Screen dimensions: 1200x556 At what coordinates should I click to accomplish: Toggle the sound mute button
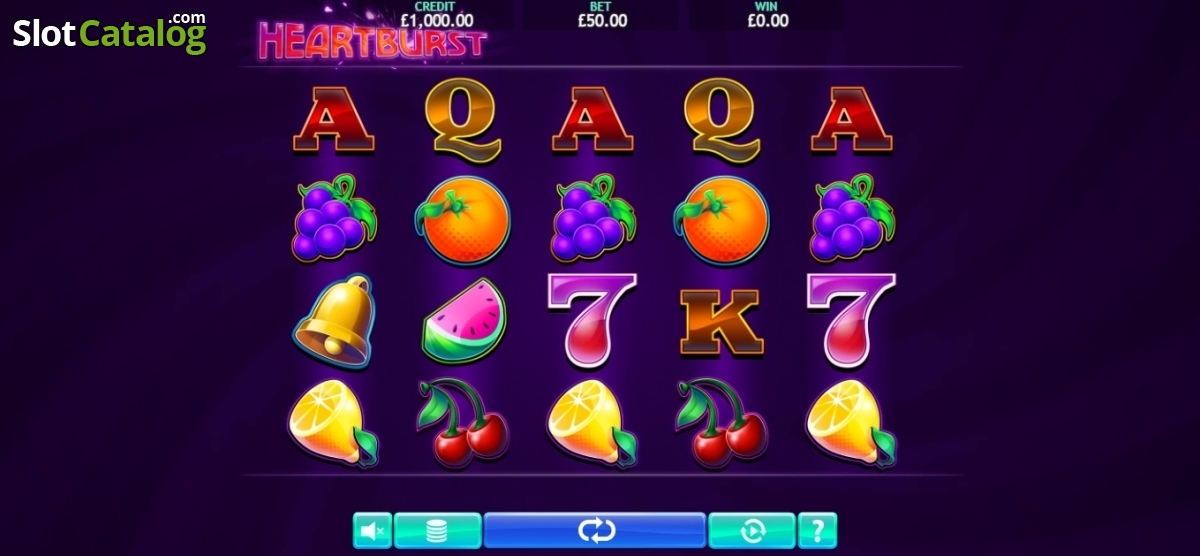click(372, 530)
